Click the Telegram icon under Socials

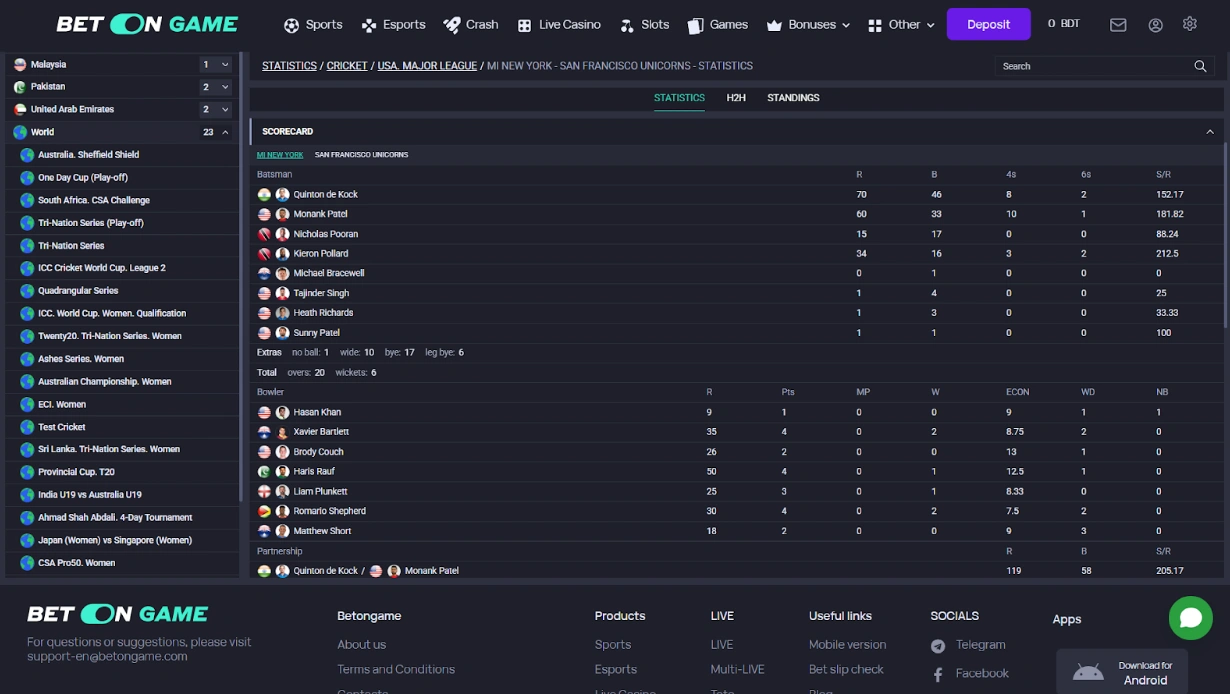click(938, 646)
